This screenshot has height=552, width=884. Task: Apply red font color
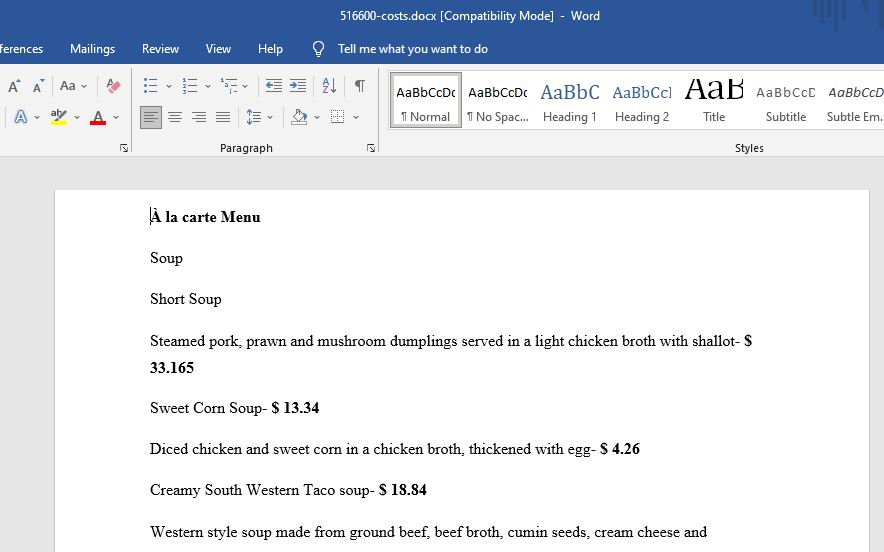[98, 117]
